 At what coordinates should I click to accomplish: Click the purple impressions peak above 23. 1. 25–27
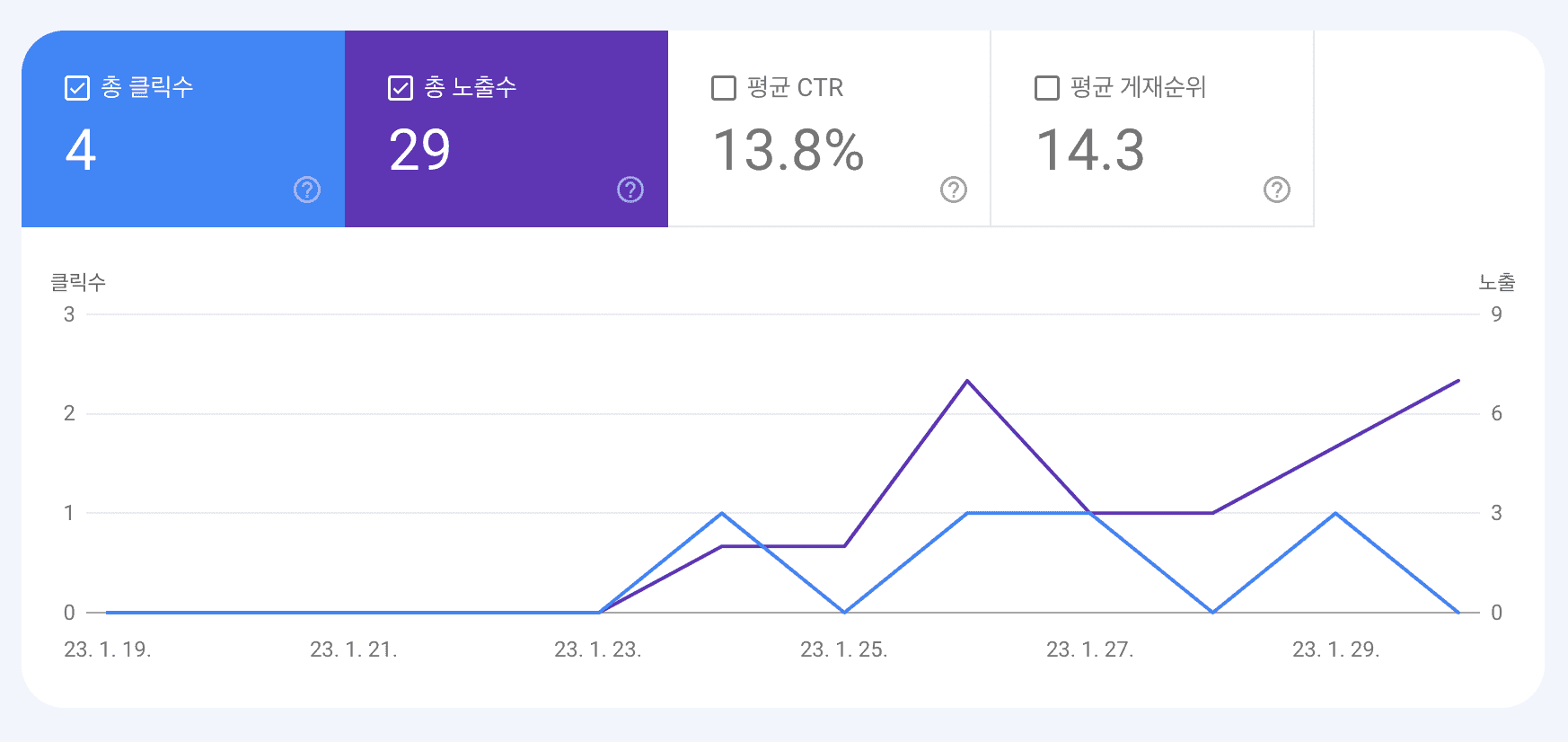point(967,381)
